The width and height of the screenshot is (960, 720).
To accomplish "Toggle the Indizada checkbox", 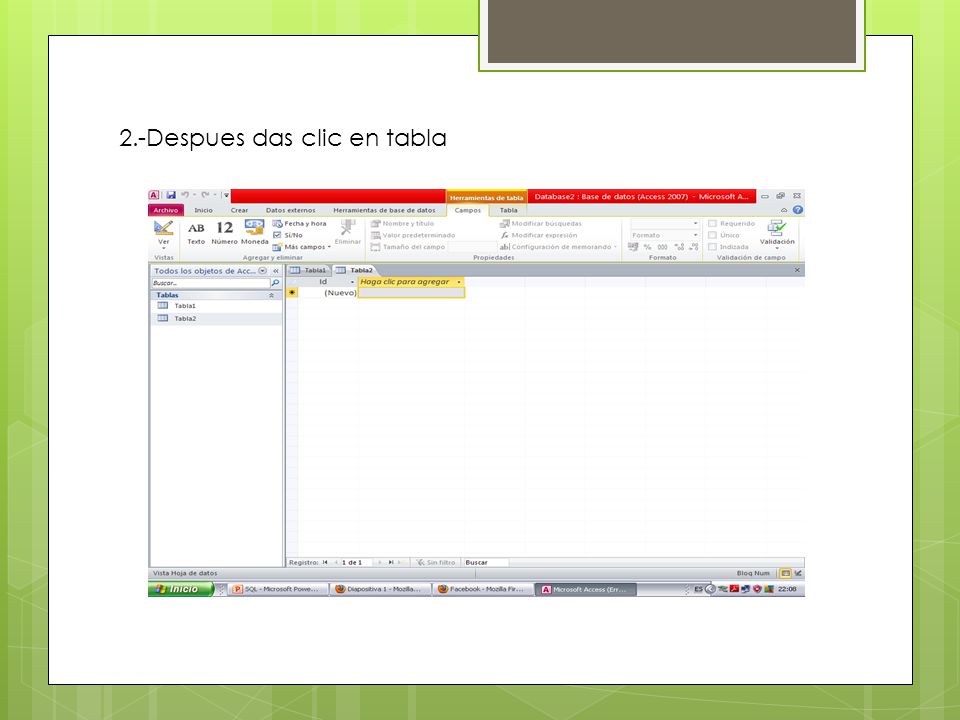I will click(x=712, y=247).
